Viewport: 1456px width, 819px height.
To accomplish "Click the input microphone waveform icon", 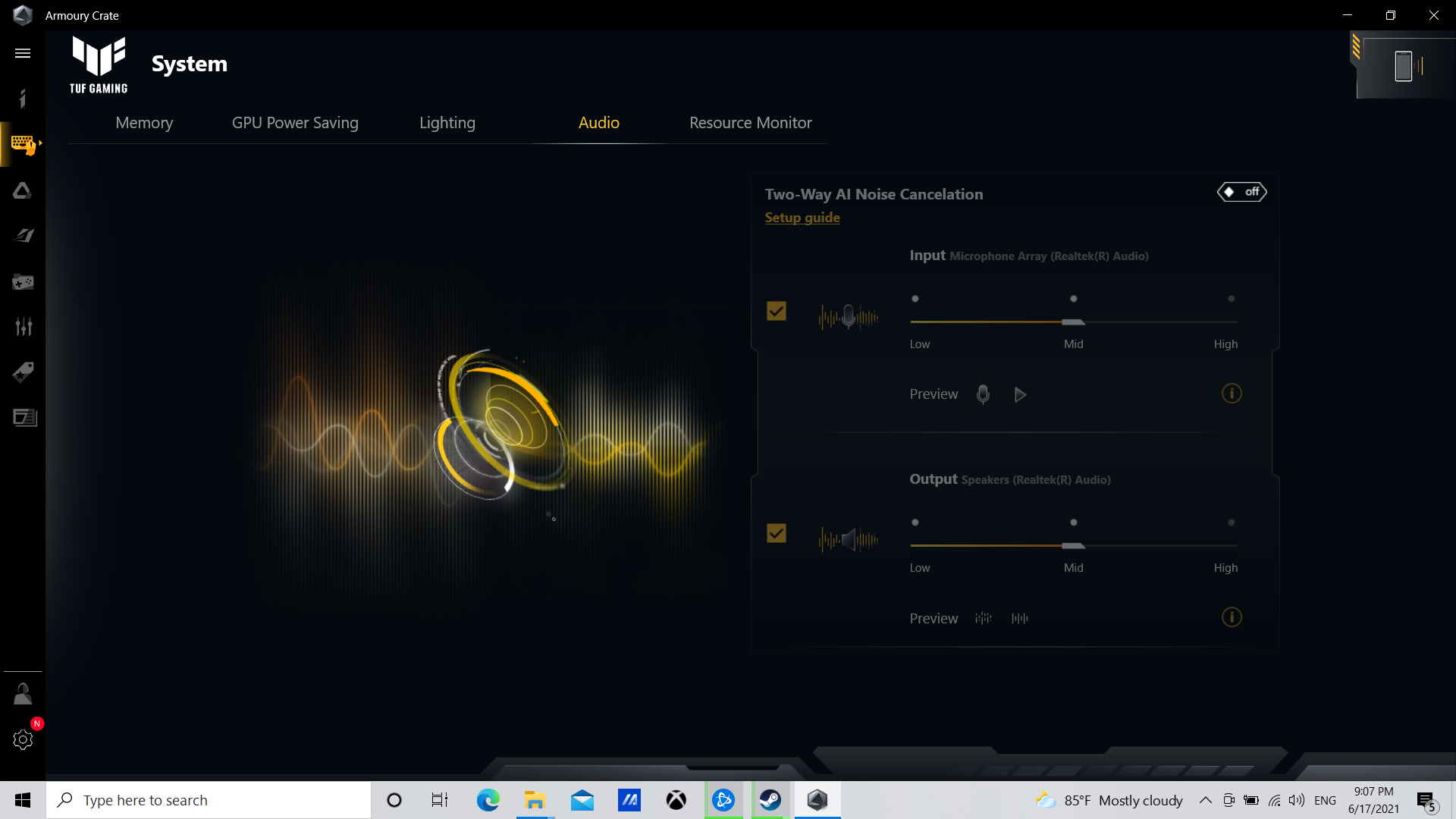I will (849, 316).
